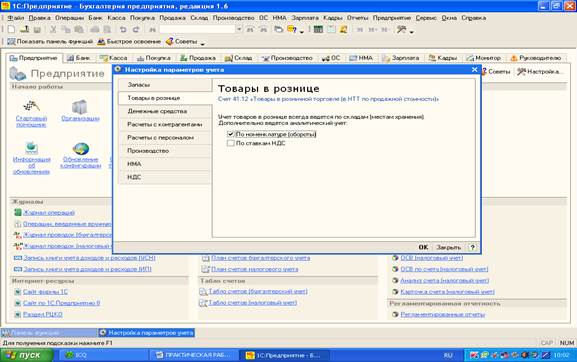Select Расчеты с контрагентами settings section
The image size is (577, 362).
165,124
